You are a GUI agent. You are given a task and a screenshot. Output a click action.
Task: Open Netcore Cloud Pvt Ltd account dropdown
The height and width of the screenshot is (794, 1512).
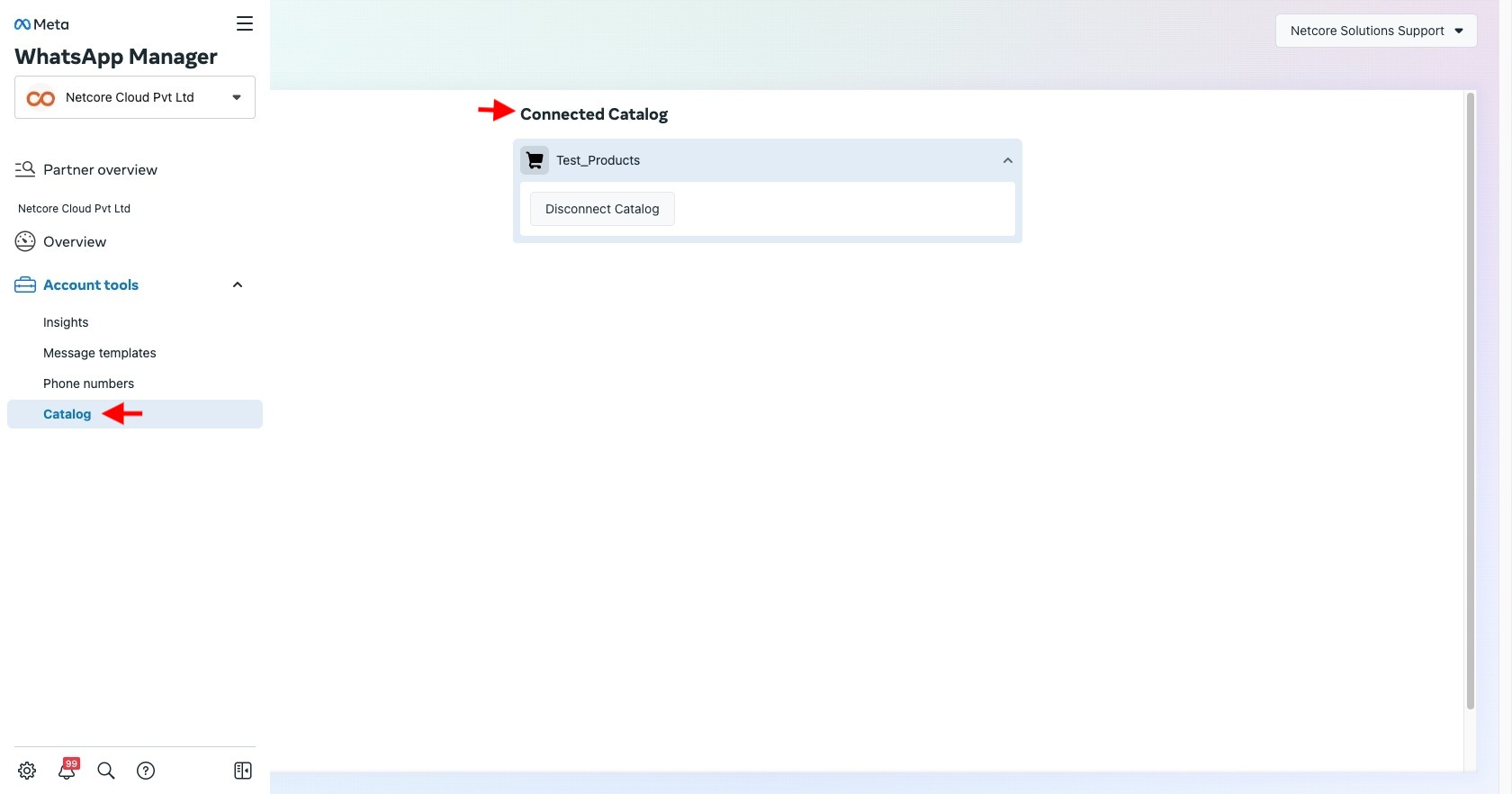click(x=135, y=97)
